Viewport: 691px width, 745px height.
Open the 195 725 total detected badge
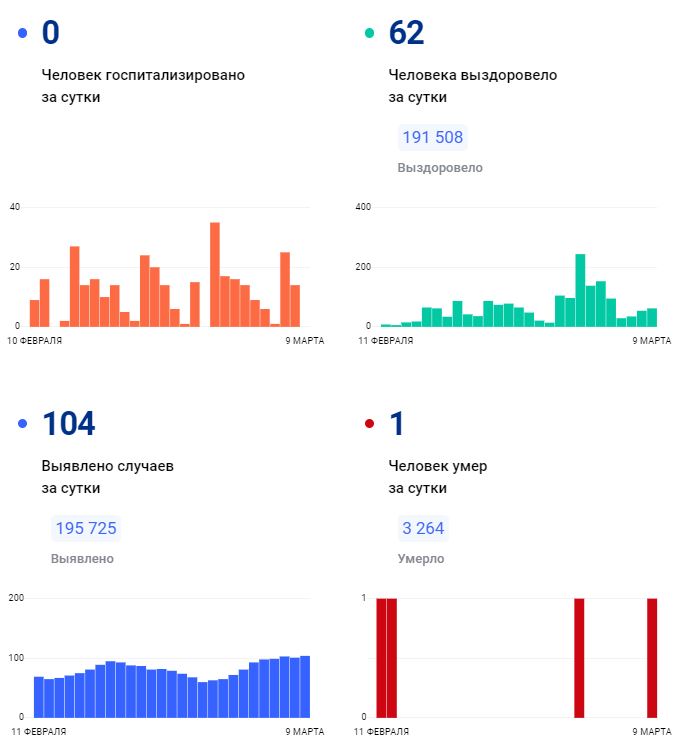pyautogui.click(x=85, y=528)
